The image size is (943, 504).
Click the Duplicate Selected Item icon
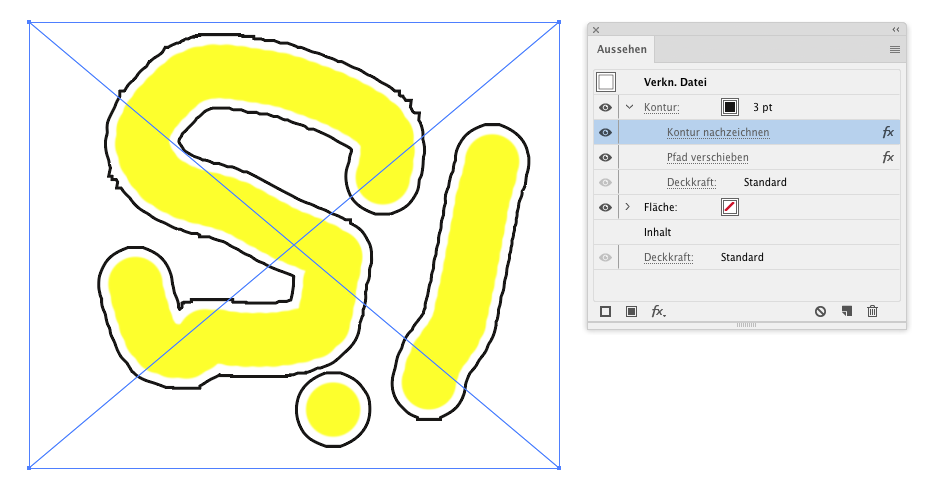847,311
